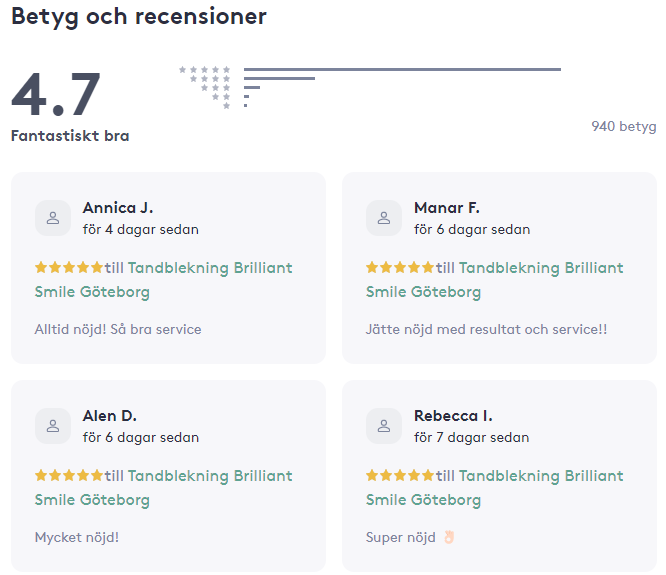
Task: Click the 940 betyg count
Action: [623, 126]
